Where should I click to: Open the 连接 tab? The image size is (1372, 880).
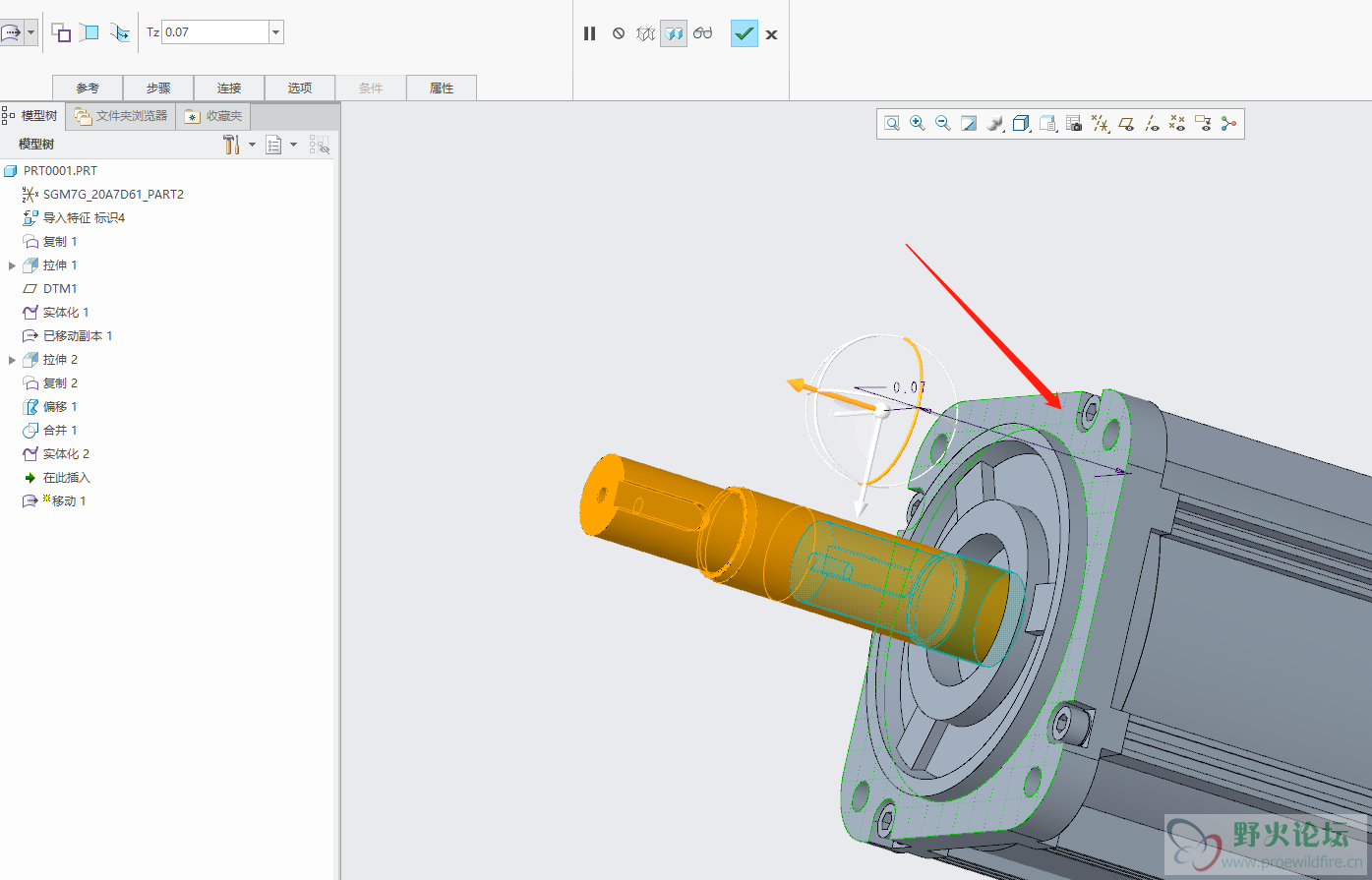(x=229, y=88)
